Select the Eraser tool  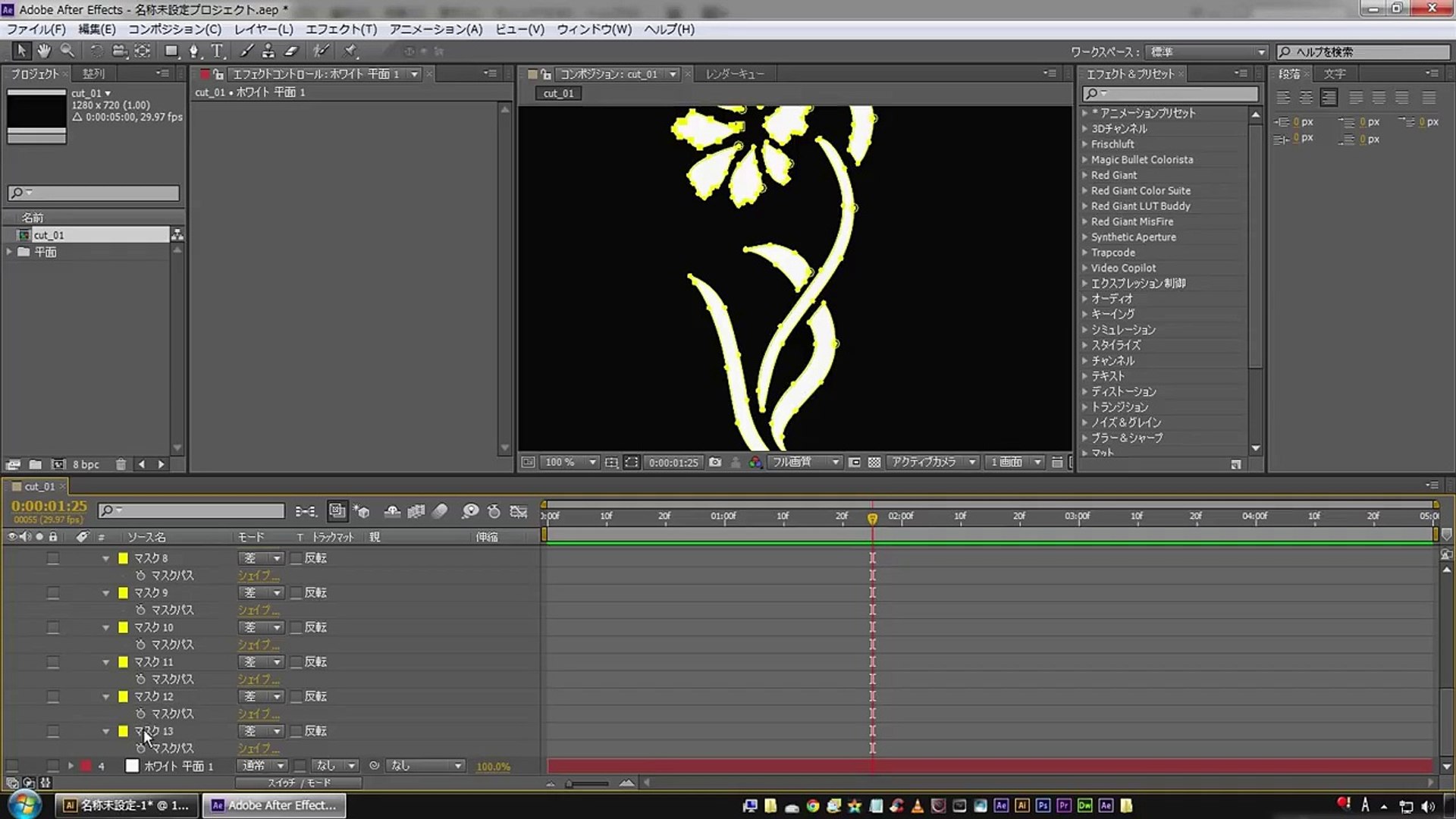click(291, 51)
